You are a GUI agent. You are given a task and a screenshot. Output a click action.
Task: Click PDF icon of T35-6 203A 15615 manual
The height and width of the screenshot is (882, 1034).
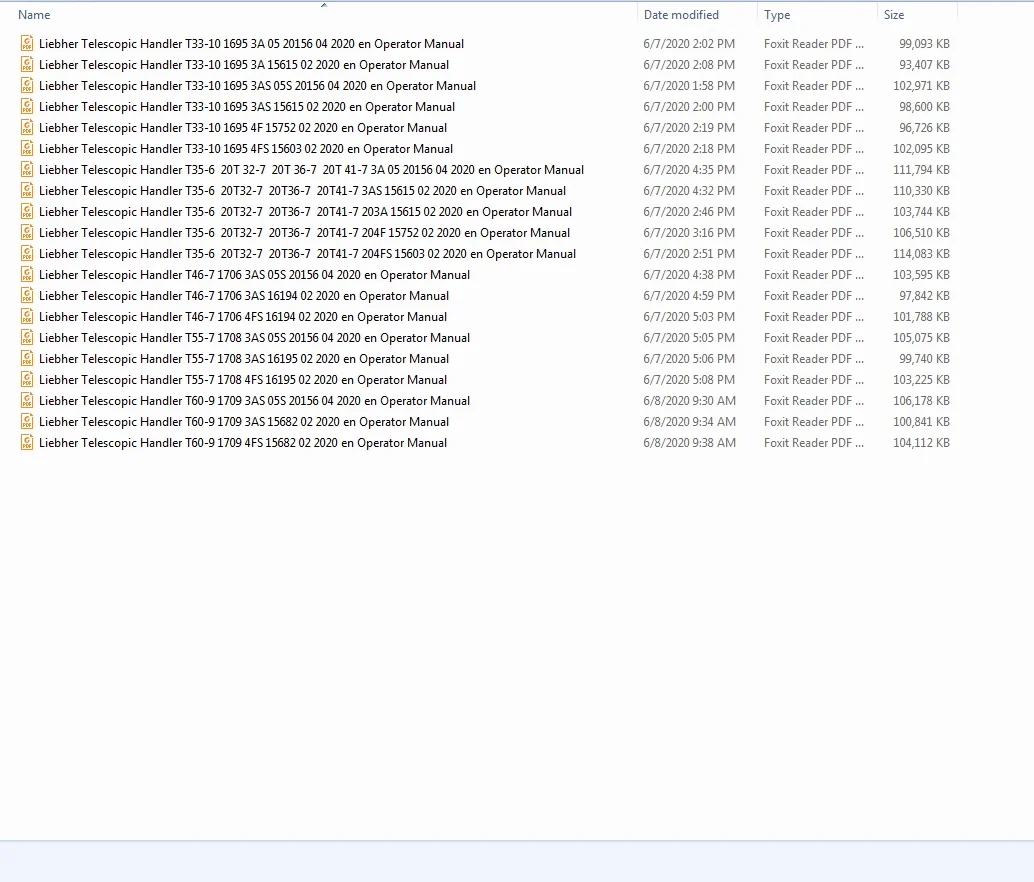coord(26,212)
